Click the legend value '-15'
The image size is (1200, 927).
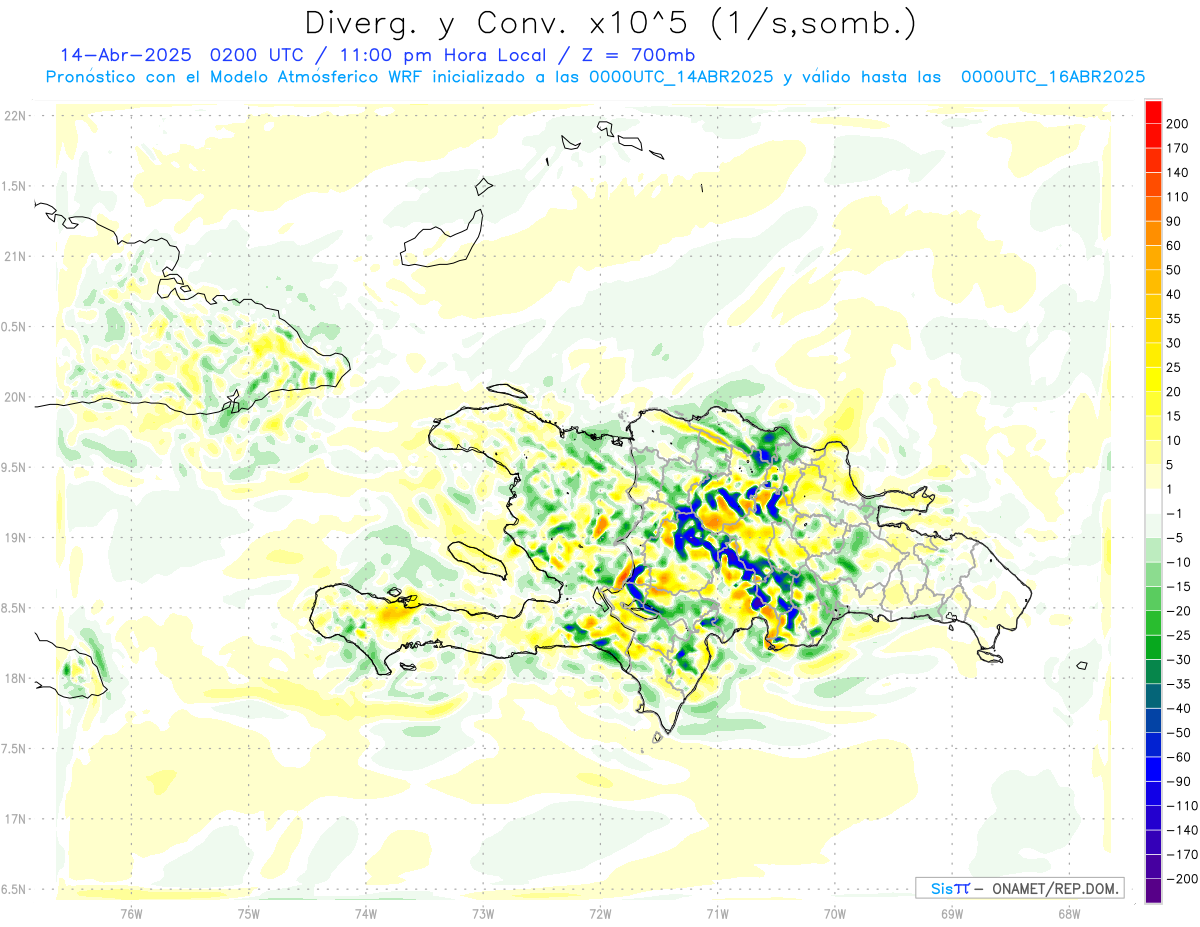click(x=1178, y=587)
